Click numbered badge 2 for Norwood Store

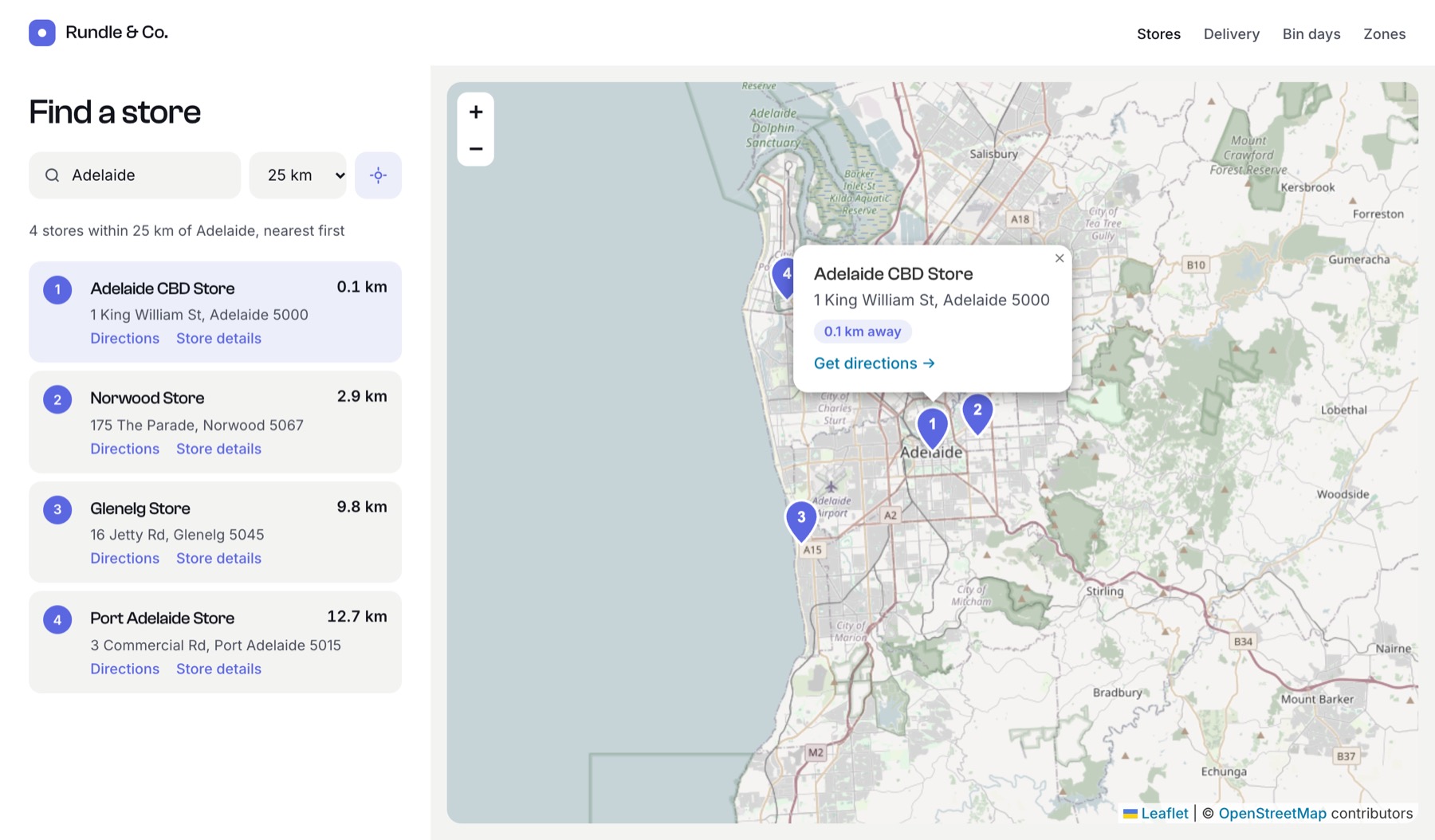(57, 399)
